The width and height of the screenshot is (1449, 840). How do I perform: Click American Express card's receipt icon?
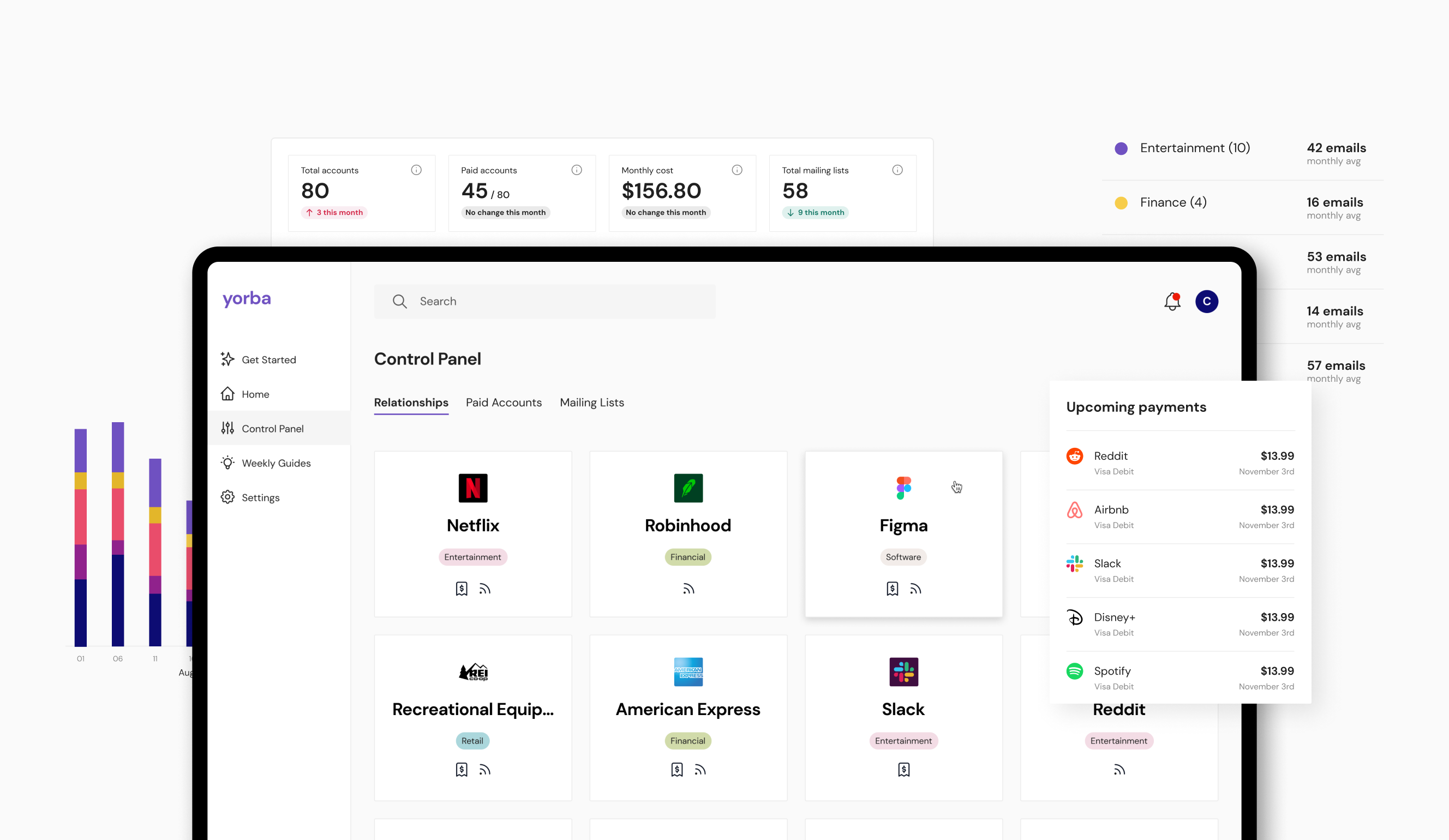[677, 770]
